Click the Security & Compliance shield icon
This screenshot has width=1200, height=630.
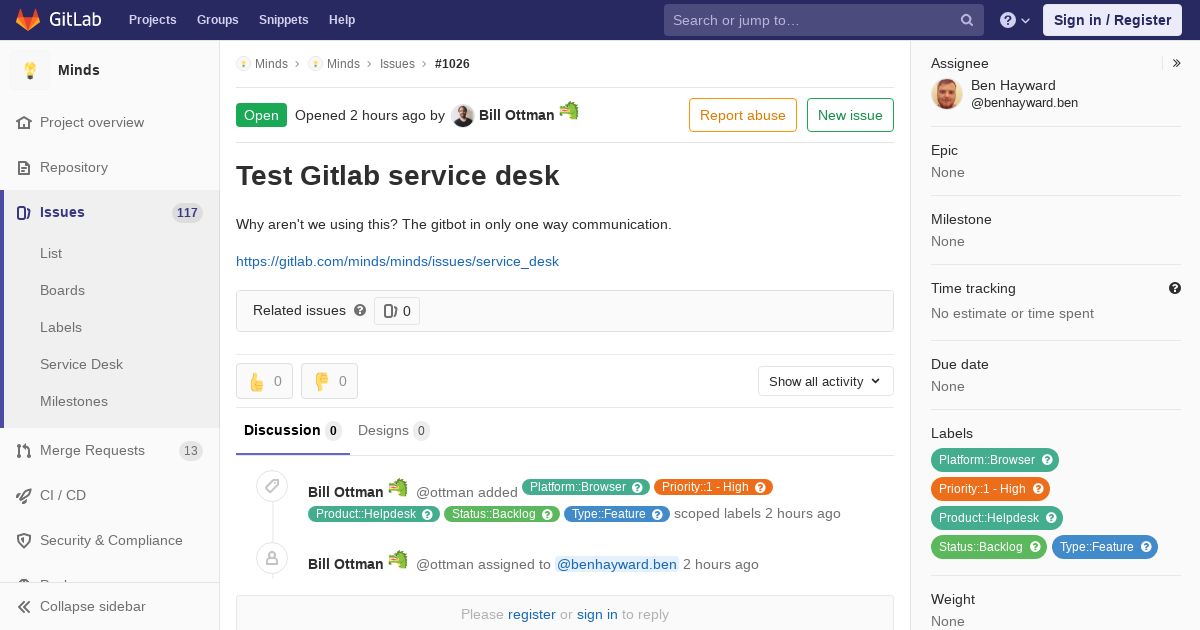[x=24, y=541]
